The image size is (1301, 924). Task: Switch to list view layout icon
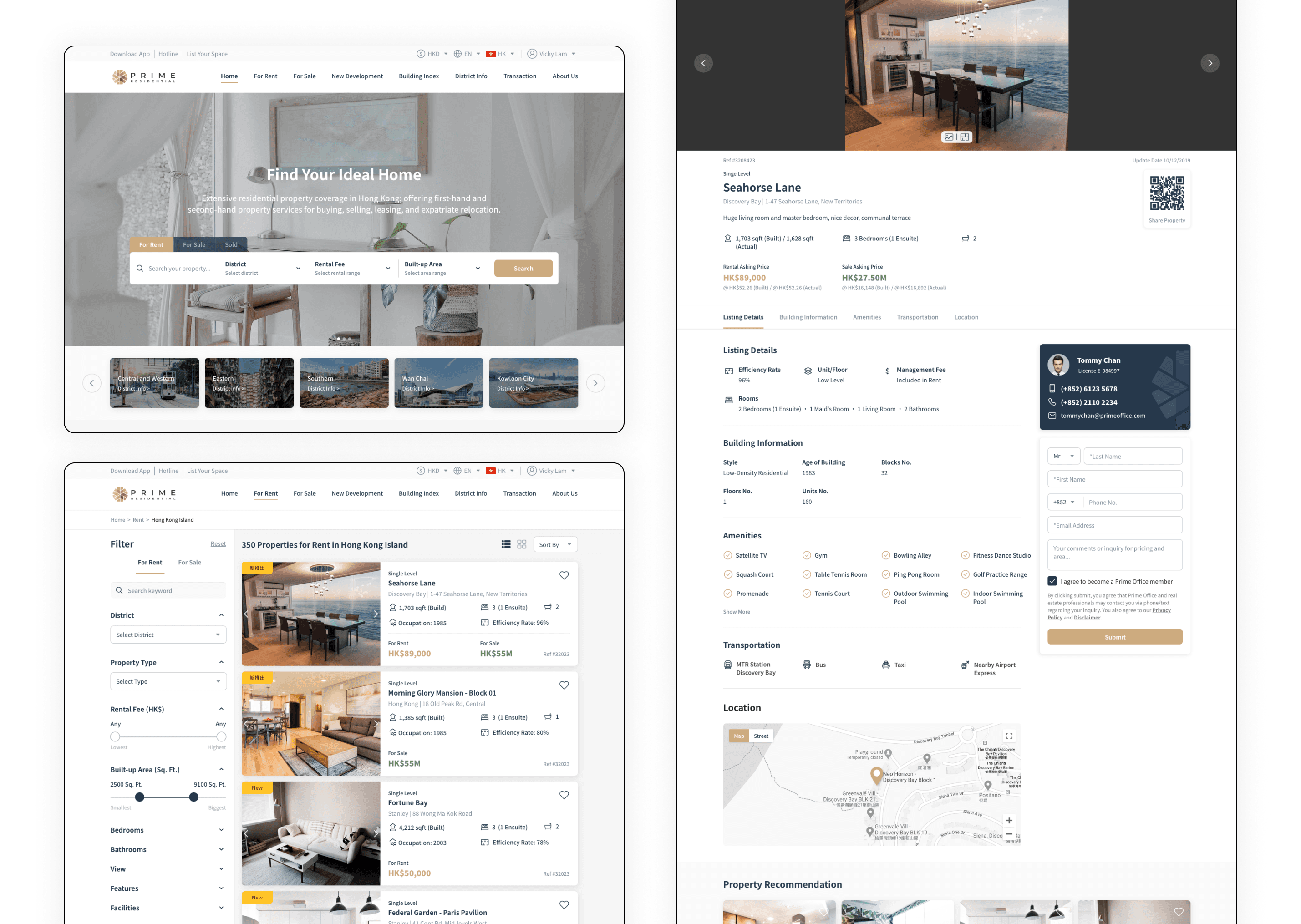tap(506, 544)
